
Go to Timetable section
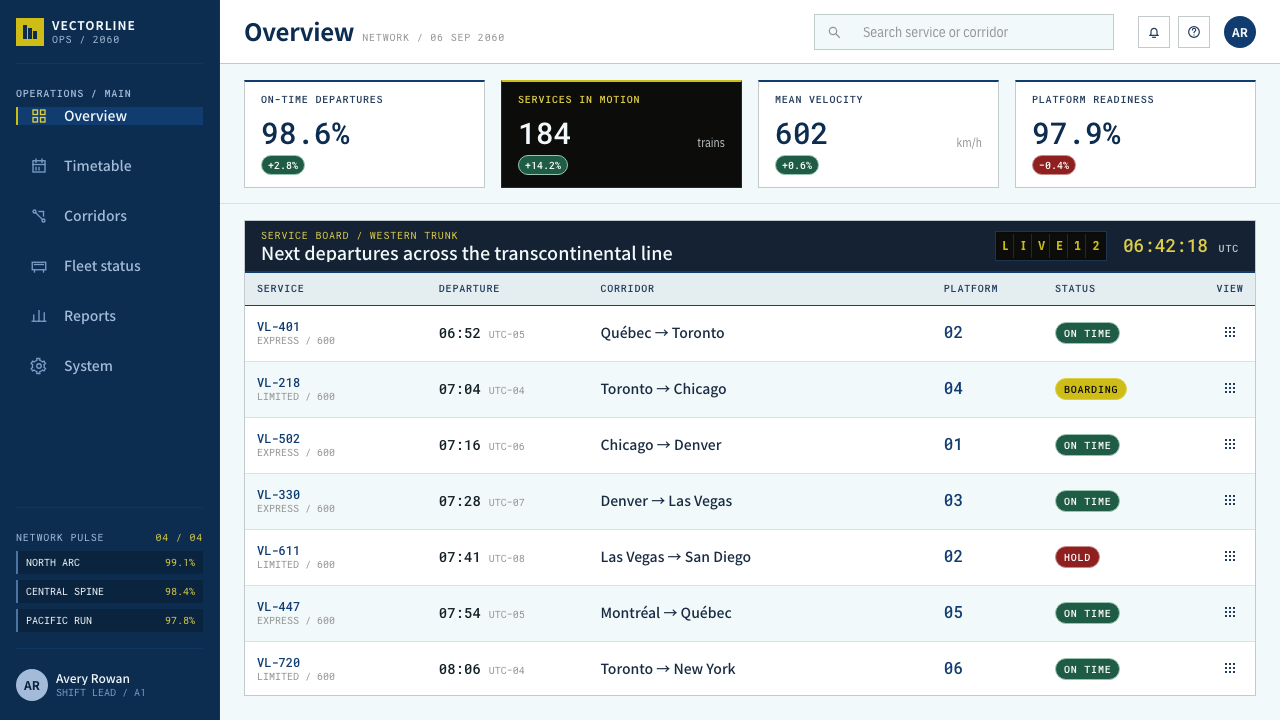click(110, 166)
